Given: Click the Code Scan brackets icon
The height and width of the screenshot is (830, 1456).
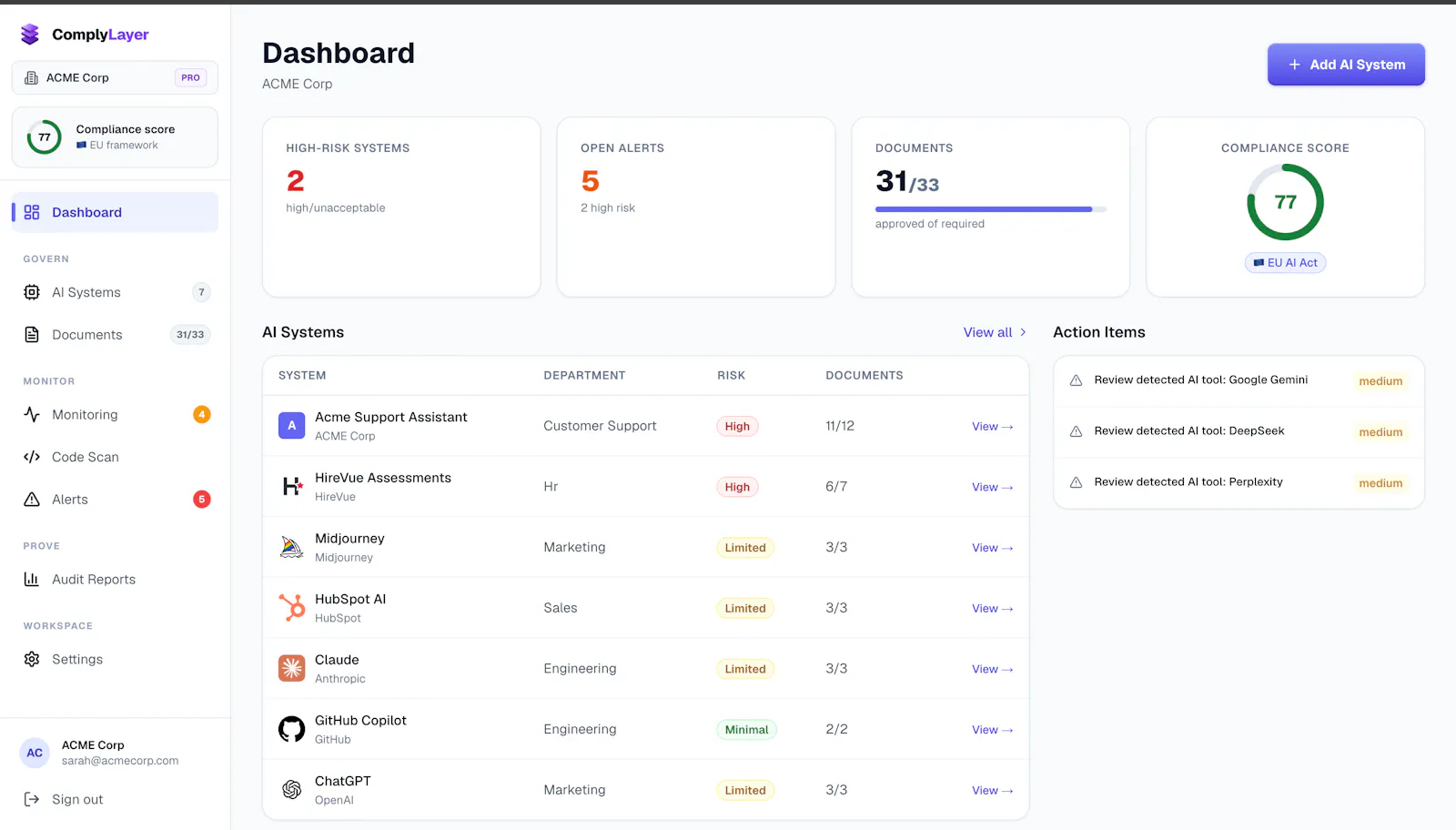Looking at the screenshot, I should click(x=32, y=457).
